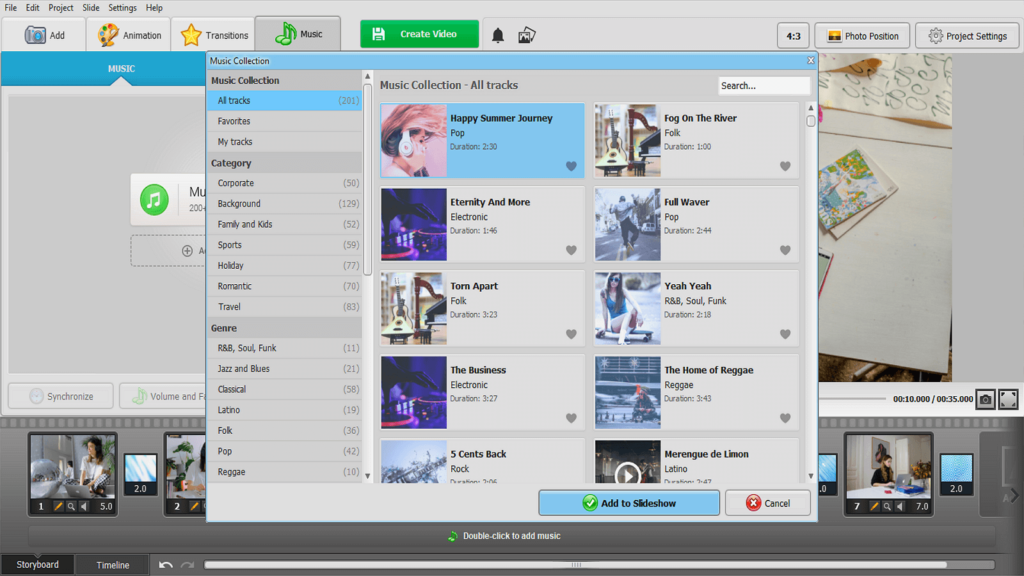Click the zoom magnifier icon on slide 7

(x=885, y=507)
